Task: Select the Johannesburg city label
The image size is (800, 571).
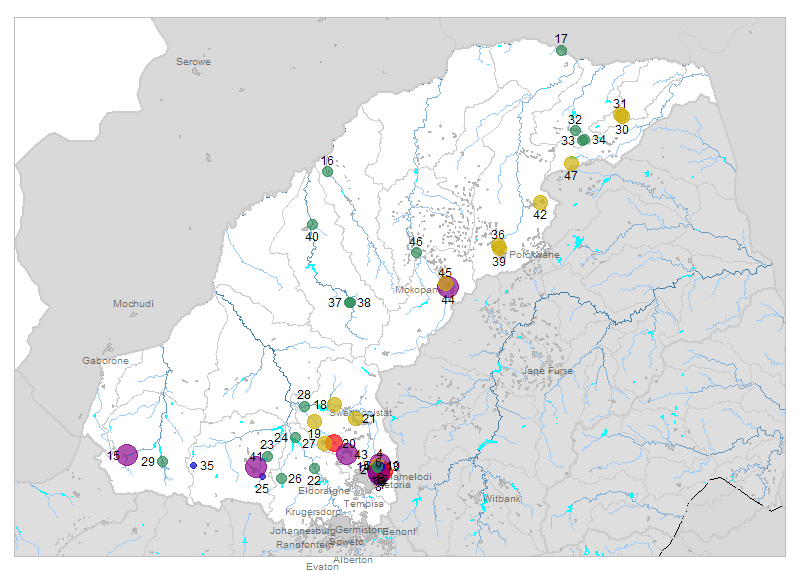Action: [303, 531]
